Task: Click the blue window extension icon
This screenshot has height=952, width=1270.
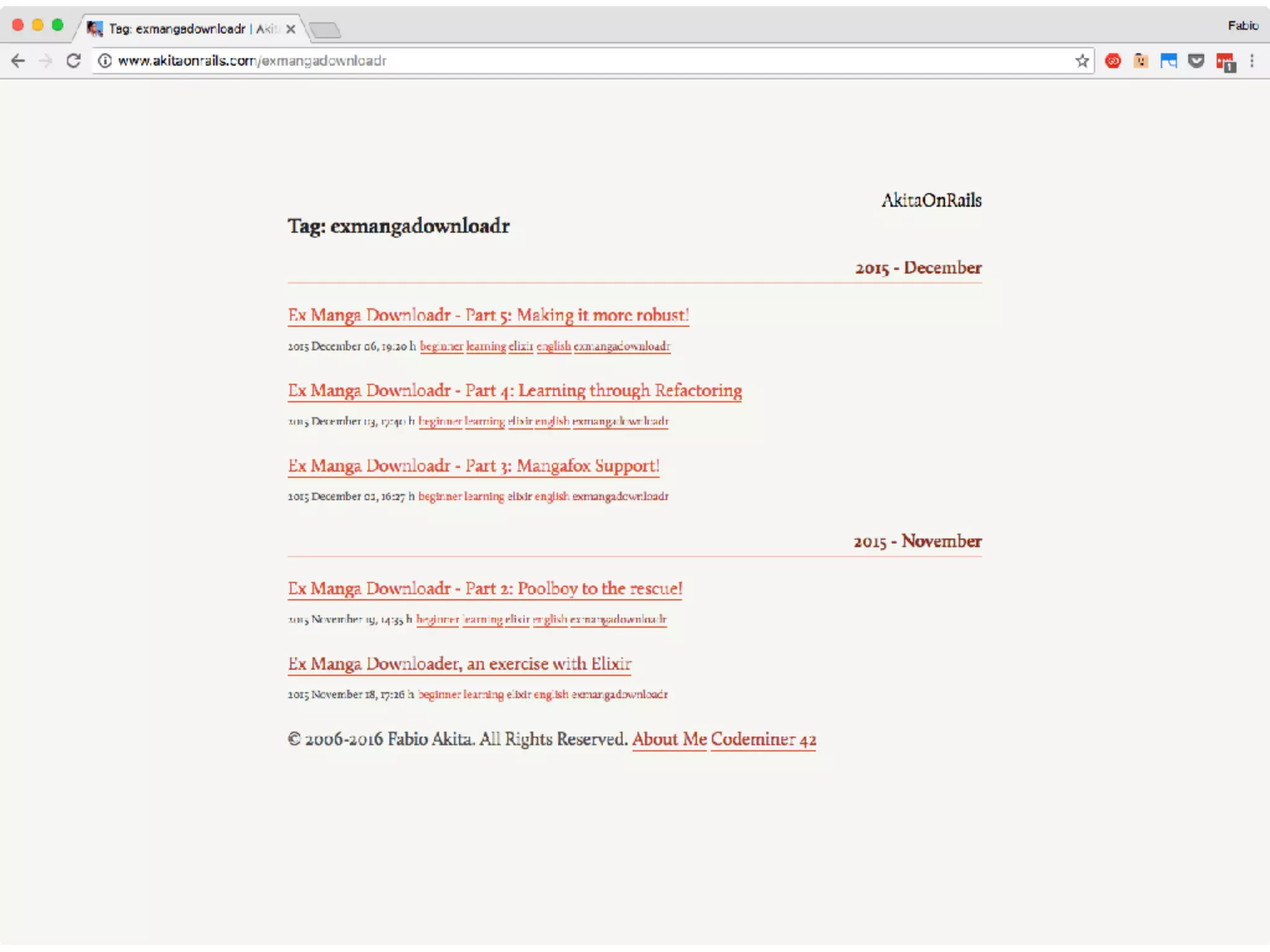Action: point(1168,61)
